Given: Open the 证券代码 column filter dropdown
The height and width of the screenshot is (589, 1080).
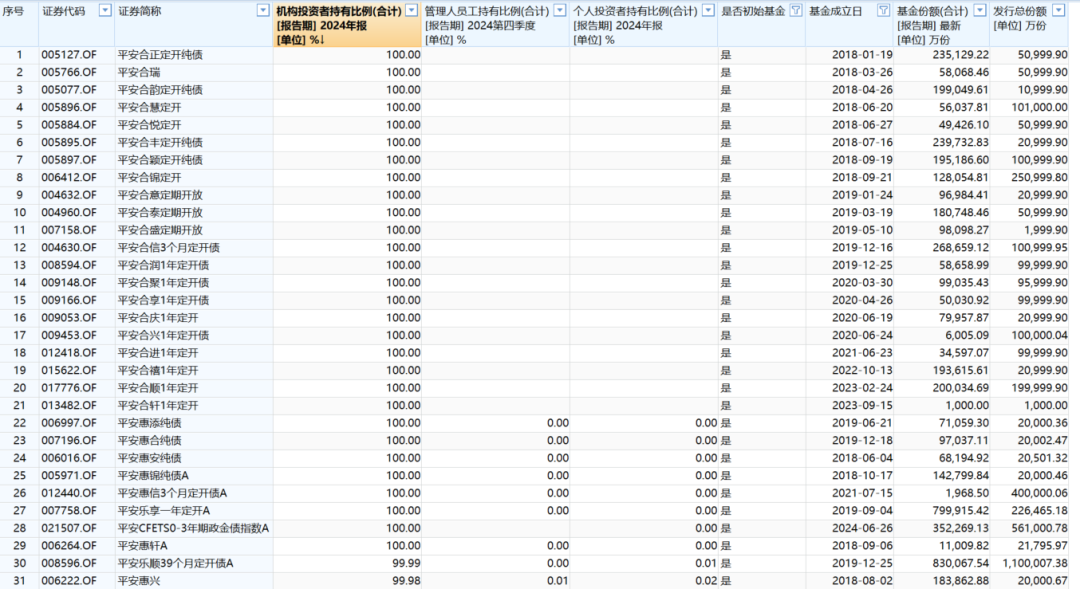Looking at the screenshot, I should 105,10.
